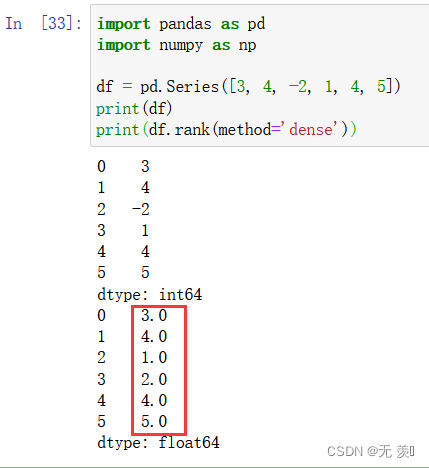Screen dimensions: 429x468
Task: Click the rank value '2.0' in output
Action: [x=154, y=379]
